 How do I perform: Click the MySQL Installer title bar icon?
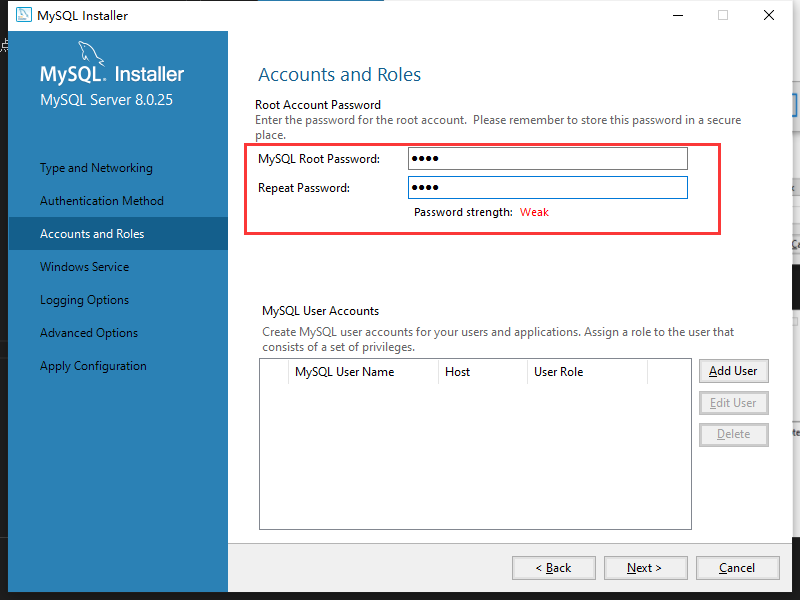[x=21, y=15]
